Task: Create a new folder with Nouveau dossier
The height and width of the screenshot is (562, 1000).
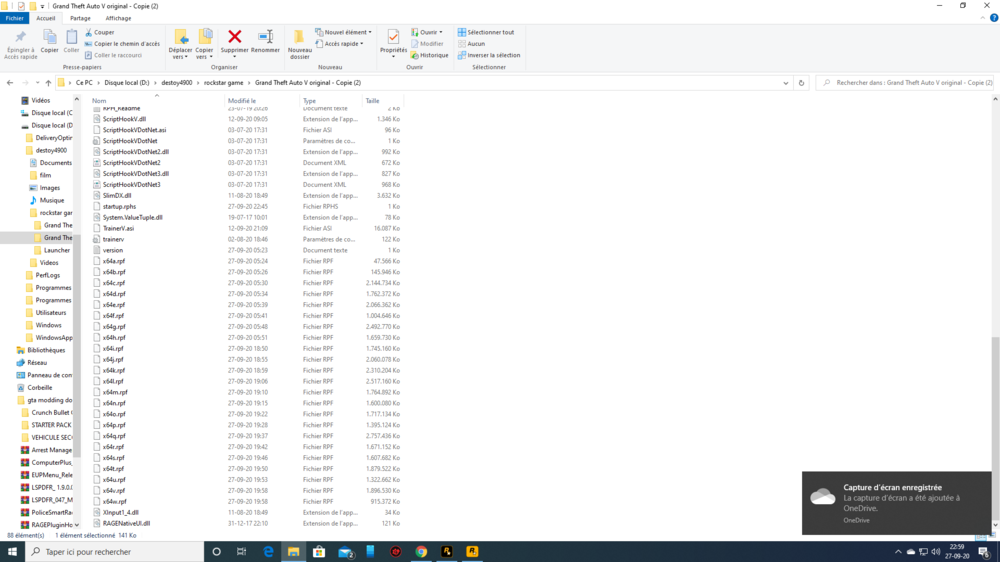Action: (x=299, y=45)
